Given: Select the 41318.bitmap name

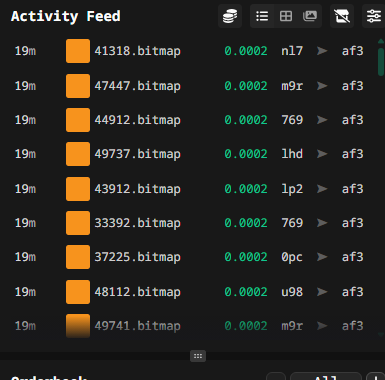Looking at the screenshot, I should tap(137, 51).
